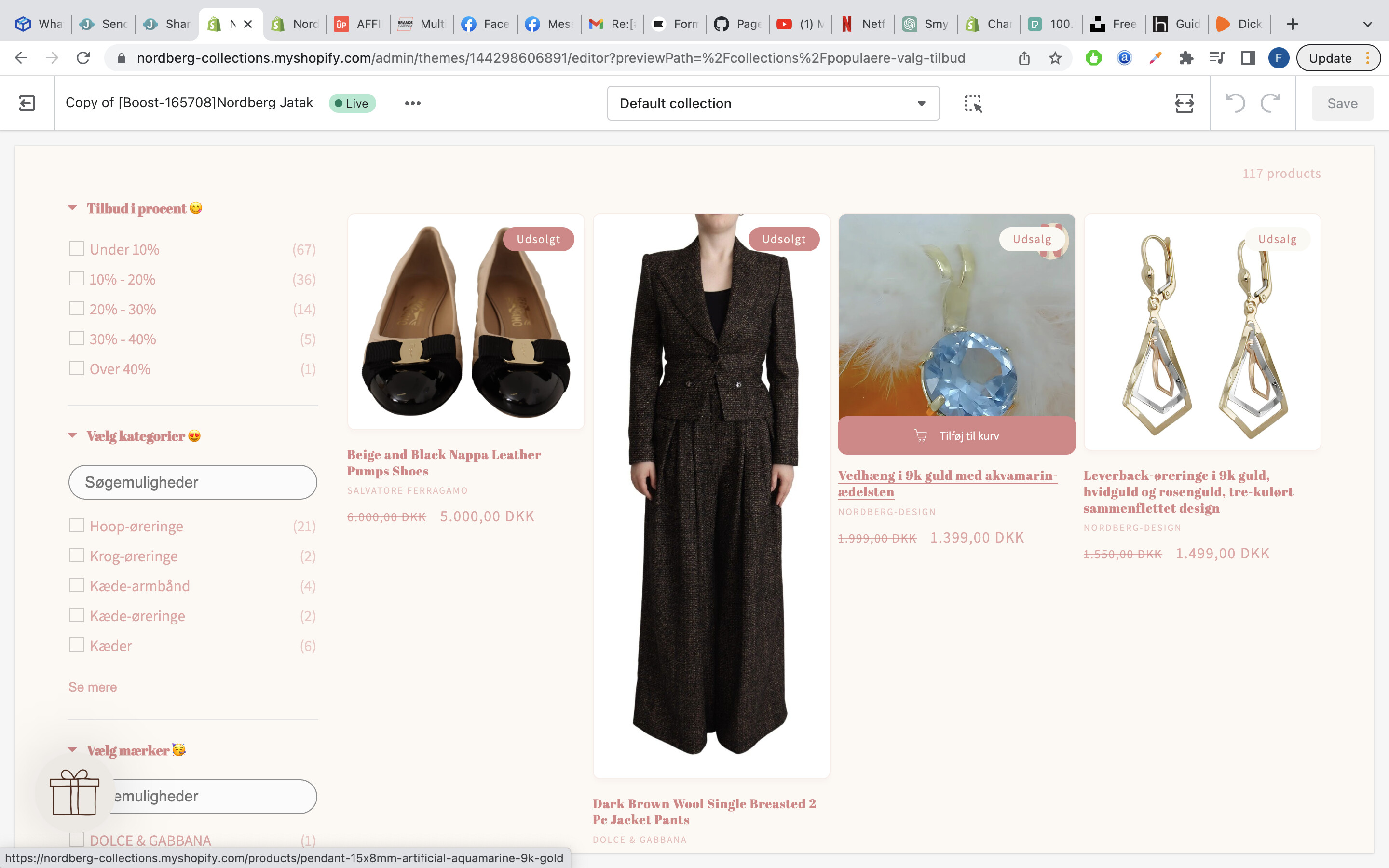Click the Søgemuligheder category search field
The width and height of the screenshot is (1389, 868).
[x=192, y=482]
